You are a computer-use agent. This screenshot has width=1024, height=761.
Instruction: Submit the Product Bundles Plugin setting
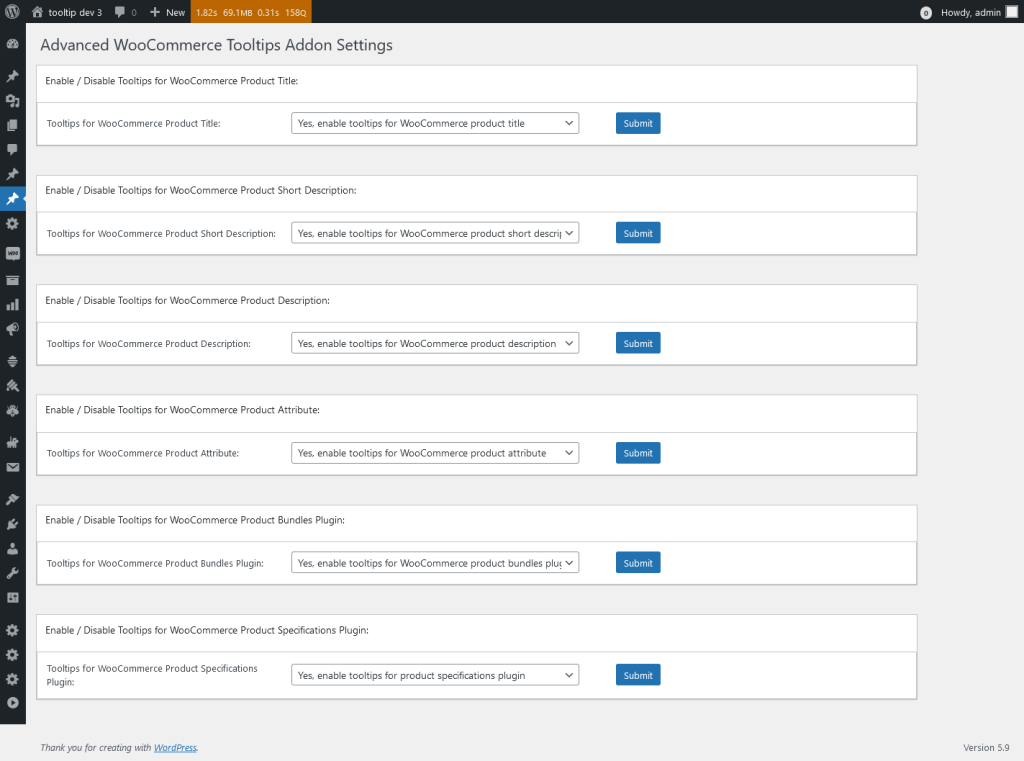(x=638, y=563)
